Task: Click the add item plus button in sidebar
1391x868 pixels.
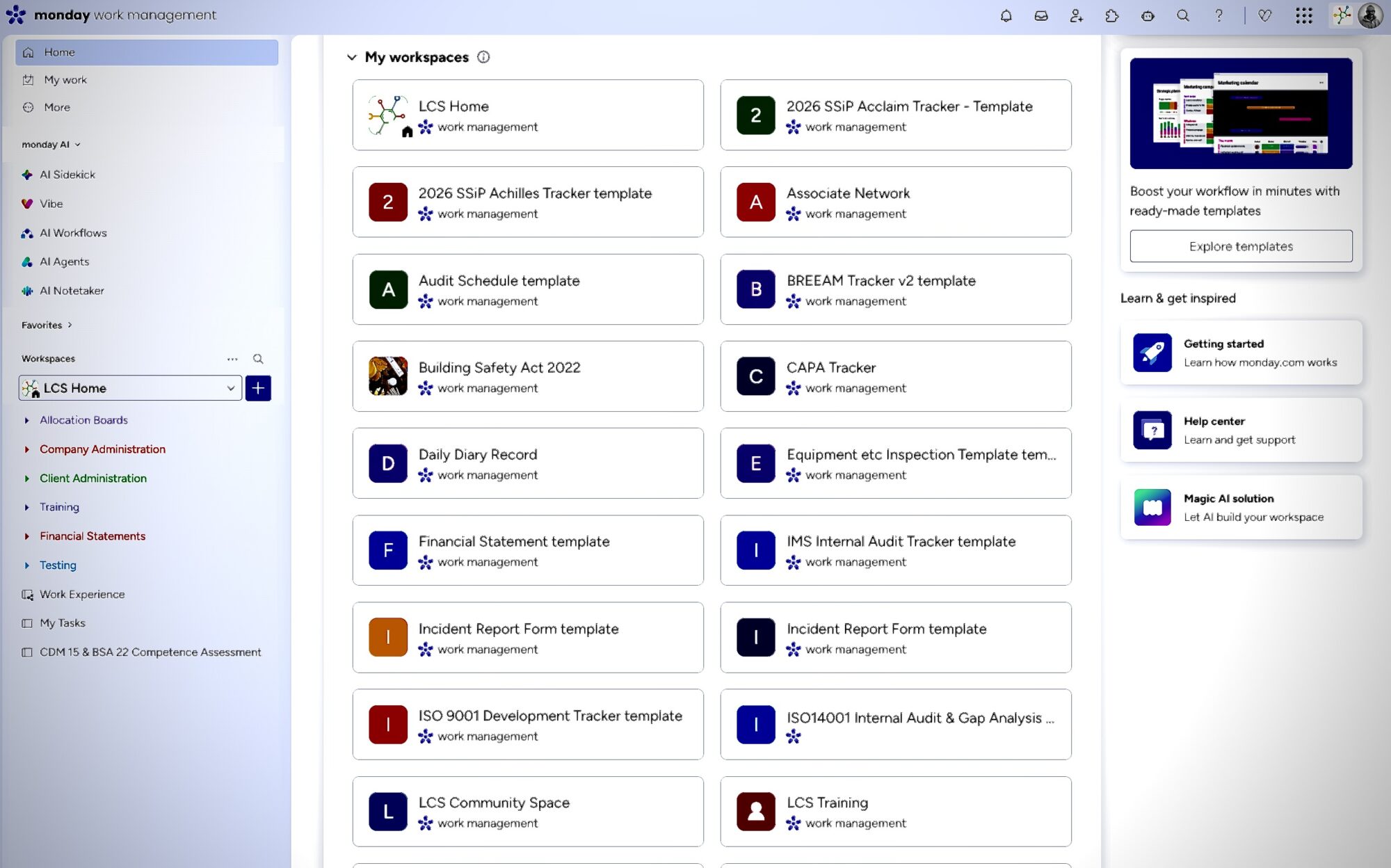Action: (258, 388)
